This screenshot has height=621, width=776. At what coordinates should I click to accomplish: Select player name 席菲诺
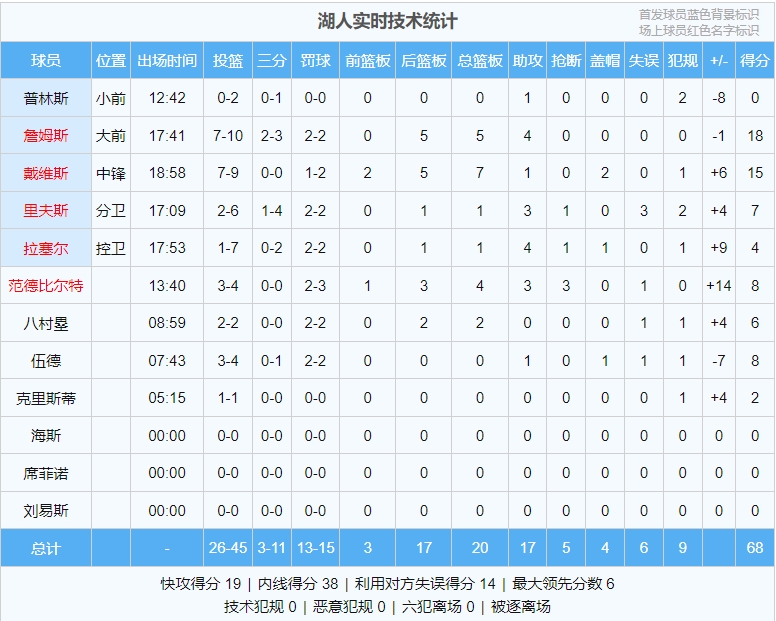pos(46,474)
